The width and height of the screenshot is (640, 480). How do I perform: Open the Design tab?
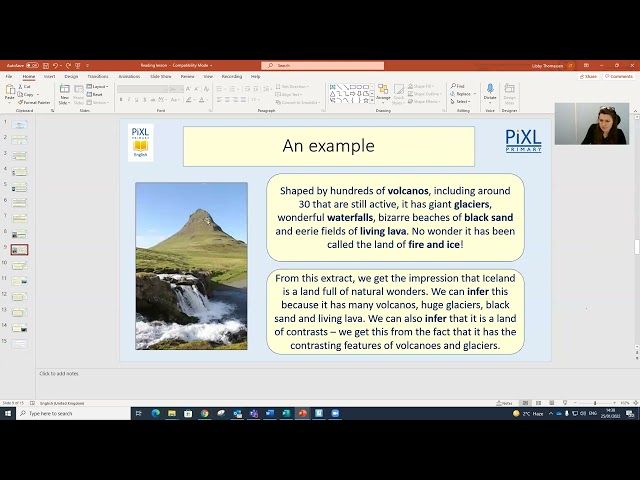(x=71, y=76)
